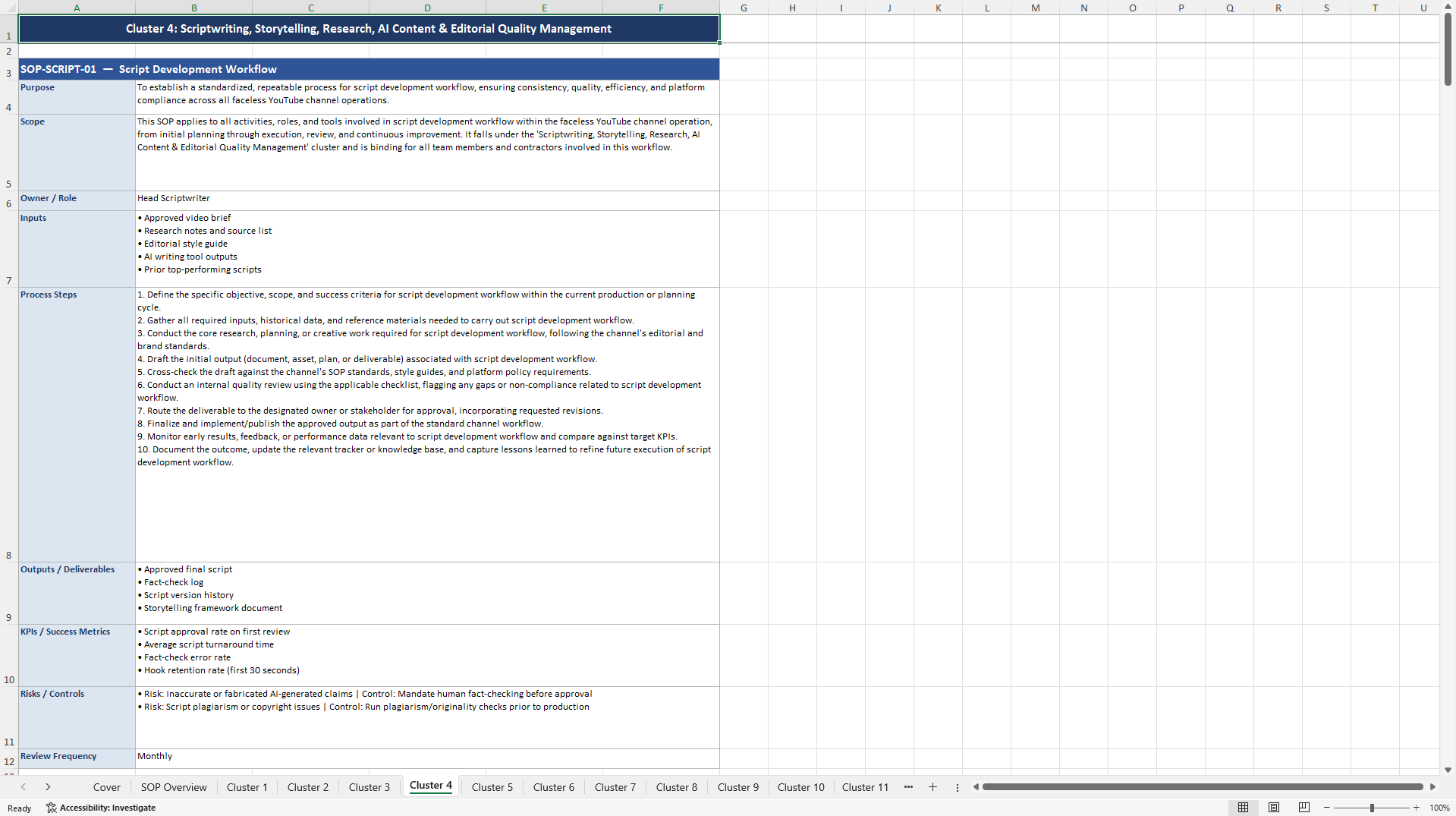
Task: Click the 100% zoom level
Action: (1439, 808)
